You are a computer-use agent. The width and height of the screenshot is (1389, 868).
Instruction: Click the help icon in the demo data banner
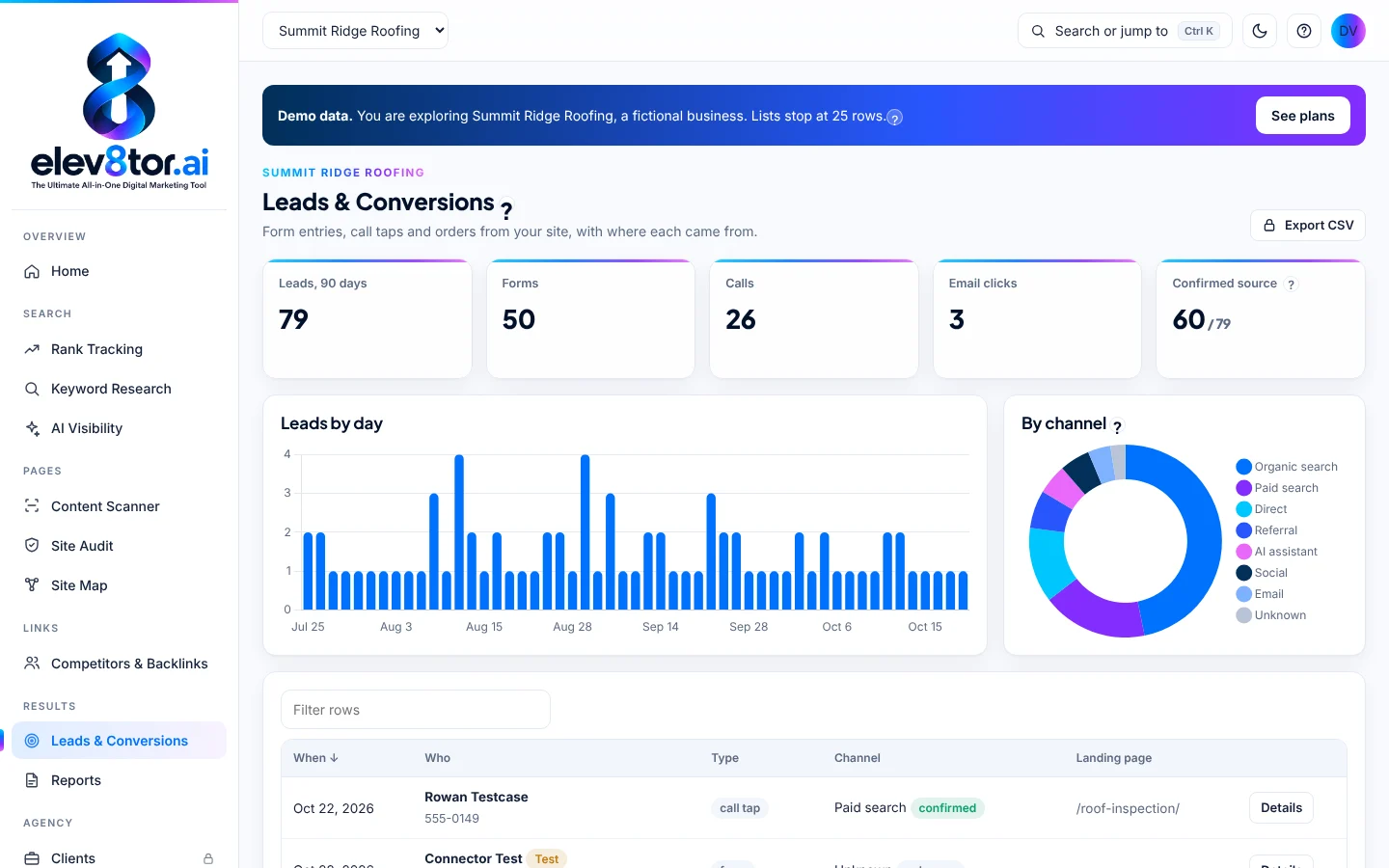pos(895,118)
